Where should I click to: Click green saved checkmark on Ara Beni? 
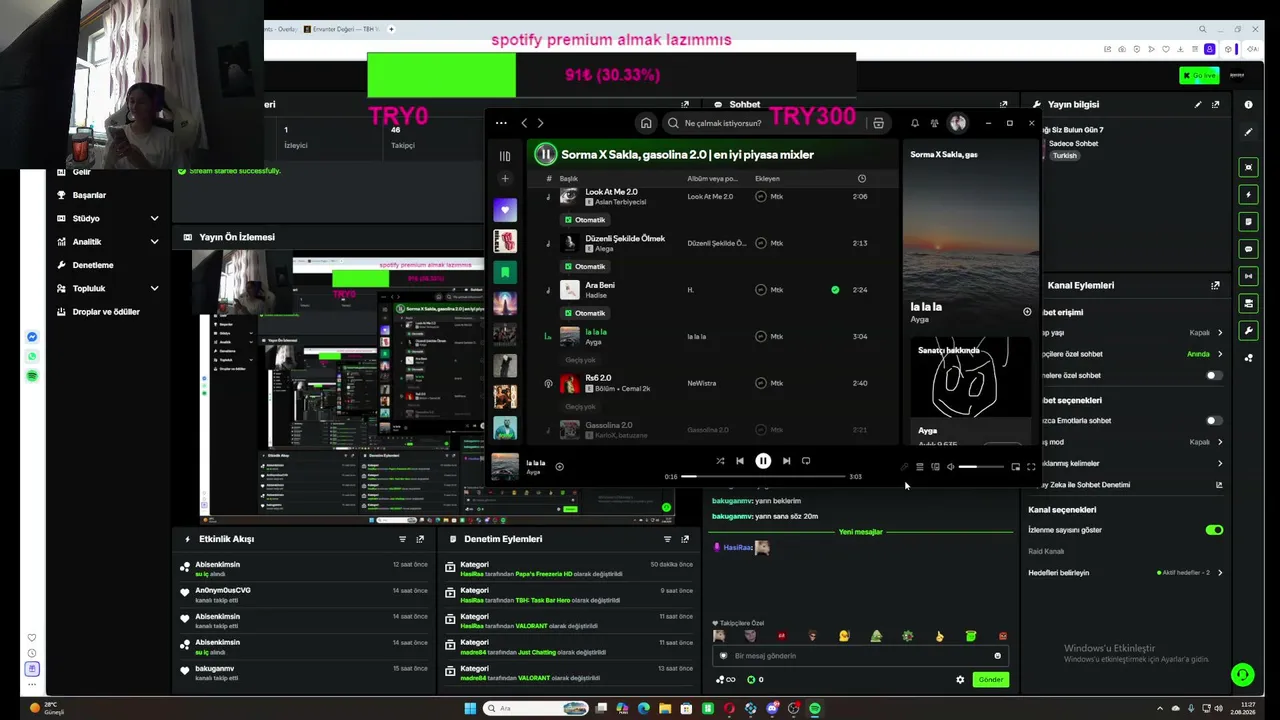(835, 290)
